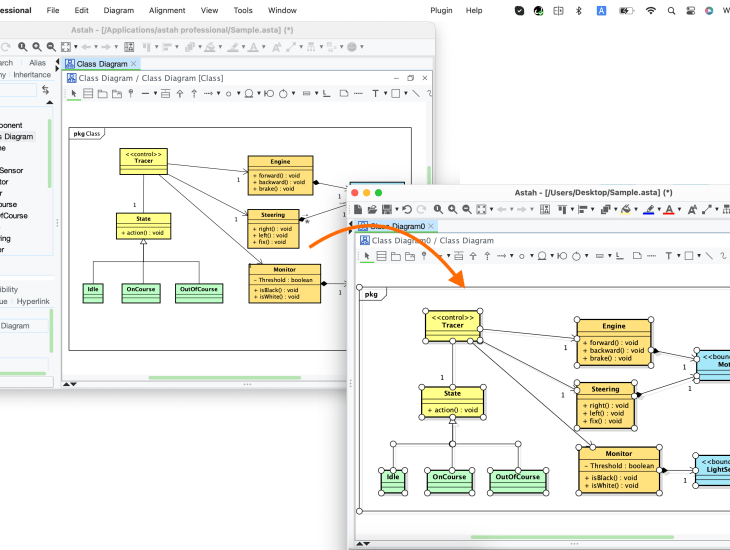
Task: Click the Undo arrow in front window
Action: pos(407,209)
